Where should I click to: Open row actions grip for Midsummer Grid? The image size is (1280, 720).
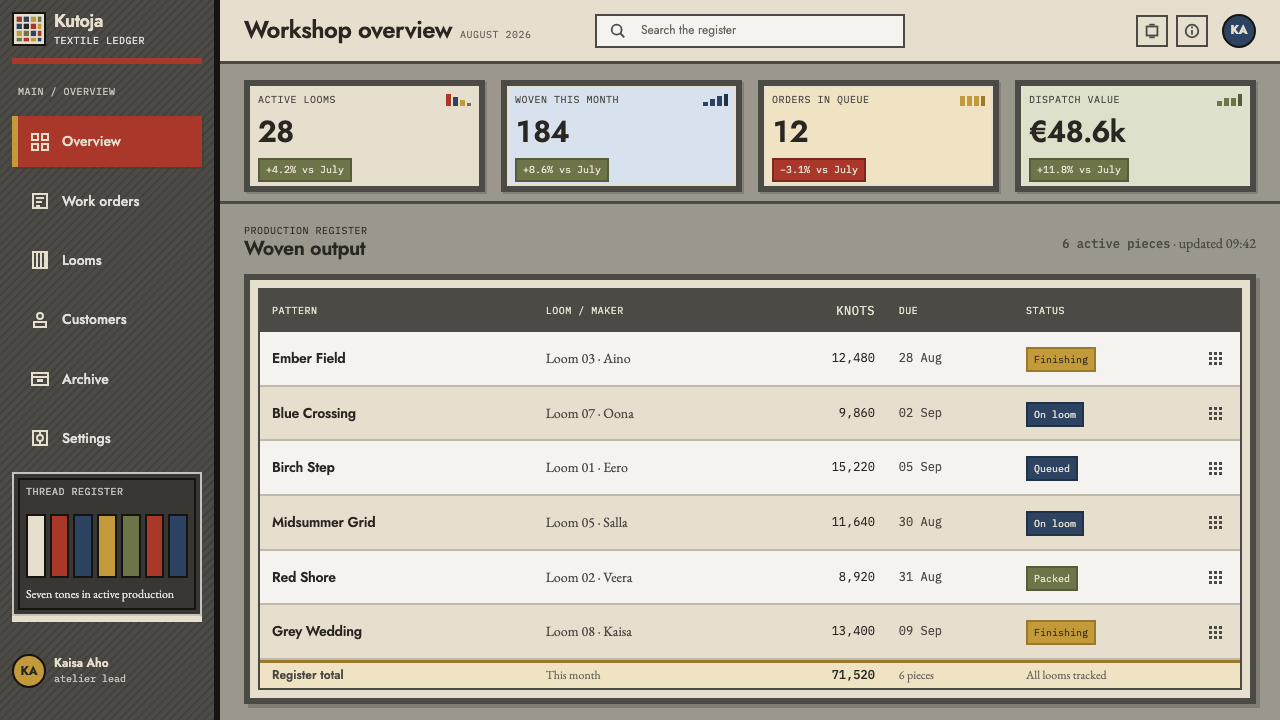pos(1216,523)
